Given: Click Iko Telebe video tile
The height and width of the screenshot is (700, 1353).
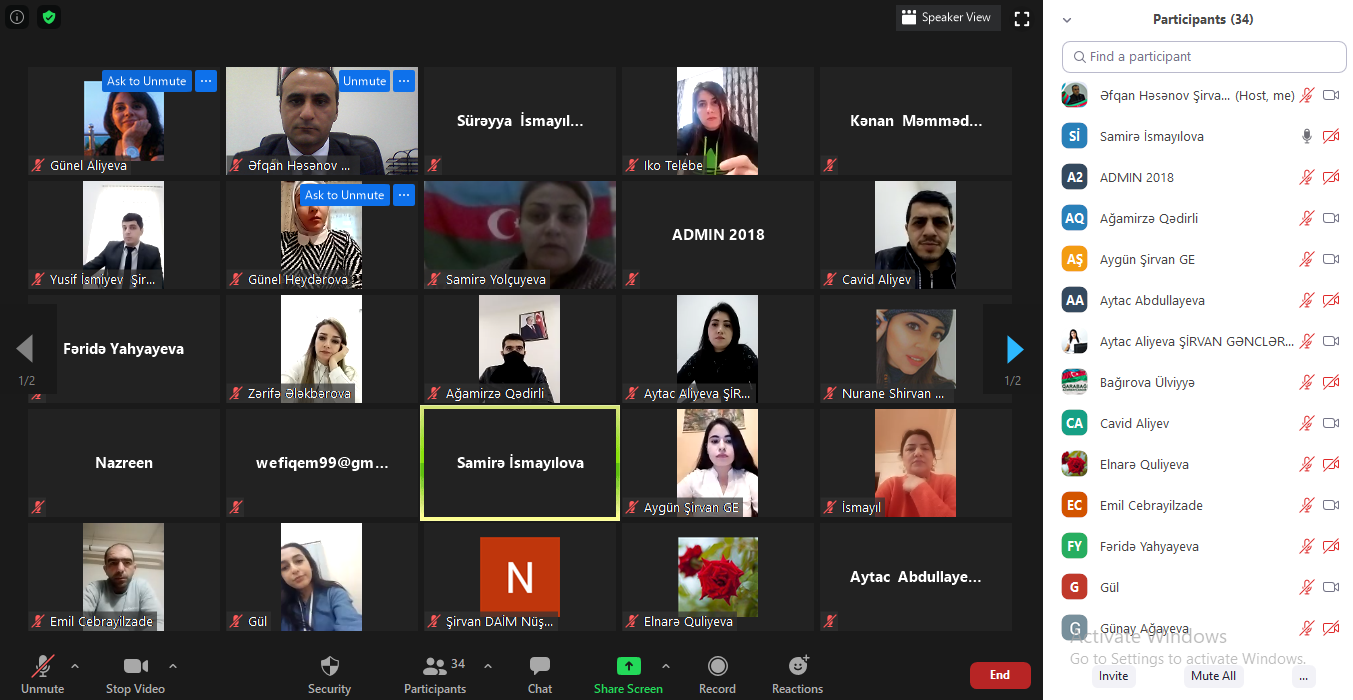Looking at the screenshot, I should pos(717,121).
